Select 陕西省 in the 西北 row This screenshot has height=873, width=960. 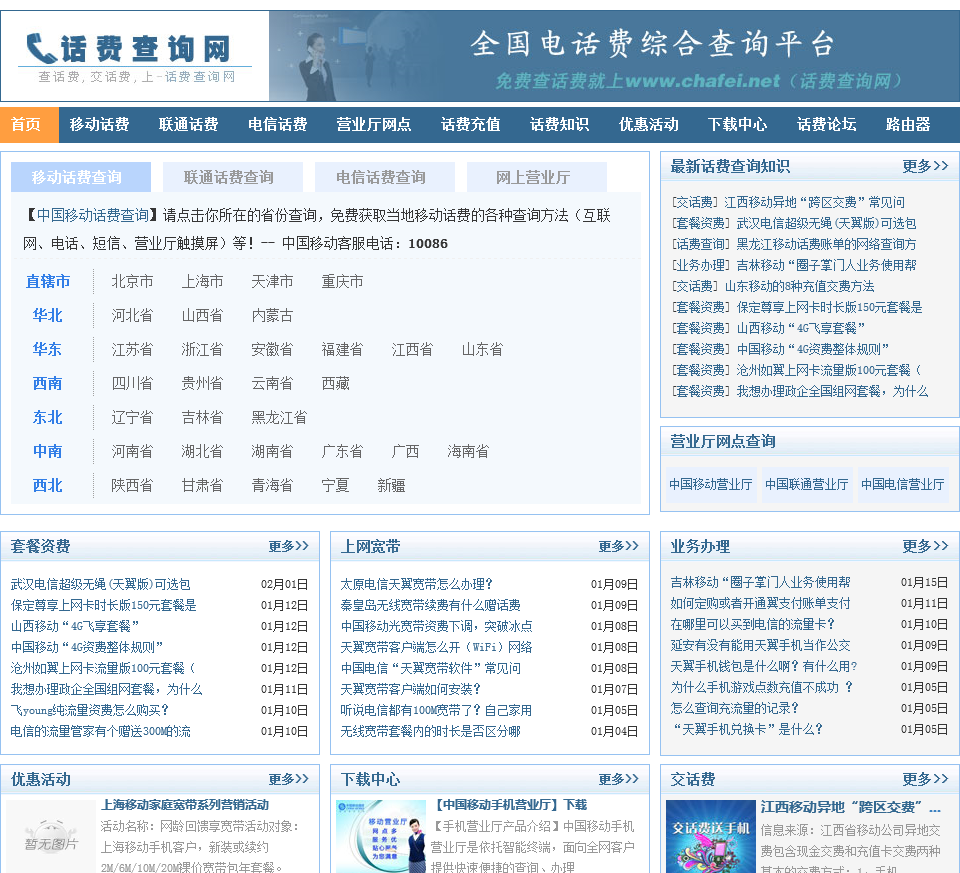click(132, 485)
